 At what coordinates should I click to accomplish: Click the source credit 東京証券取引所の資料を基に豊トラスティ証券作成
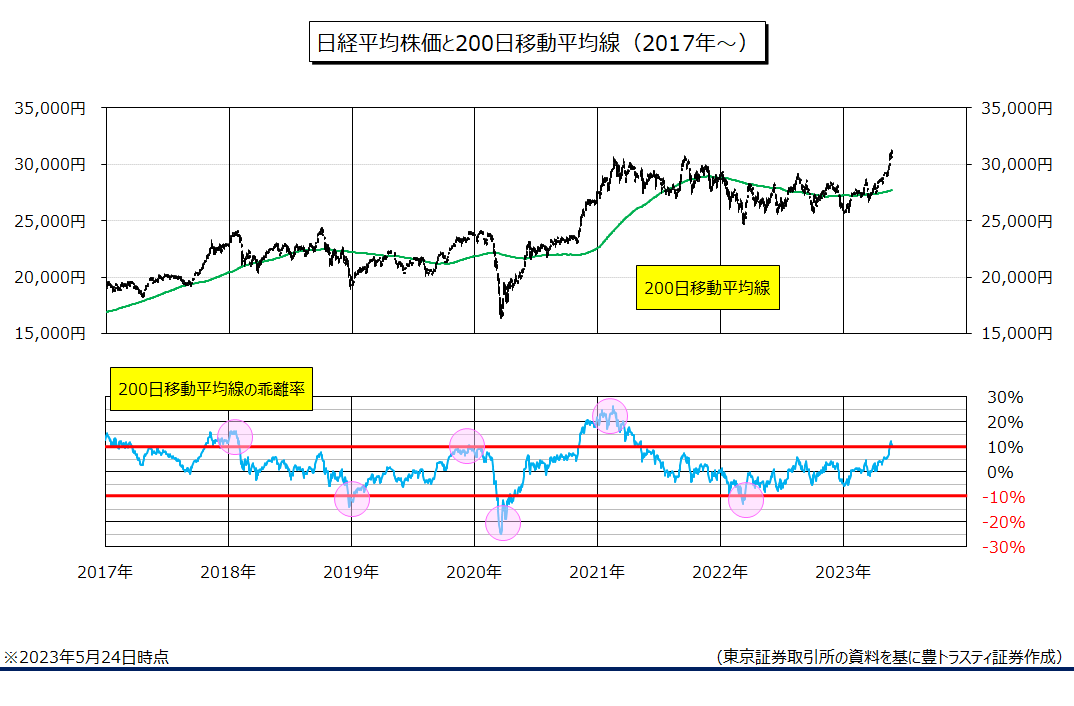click(890, 657)
